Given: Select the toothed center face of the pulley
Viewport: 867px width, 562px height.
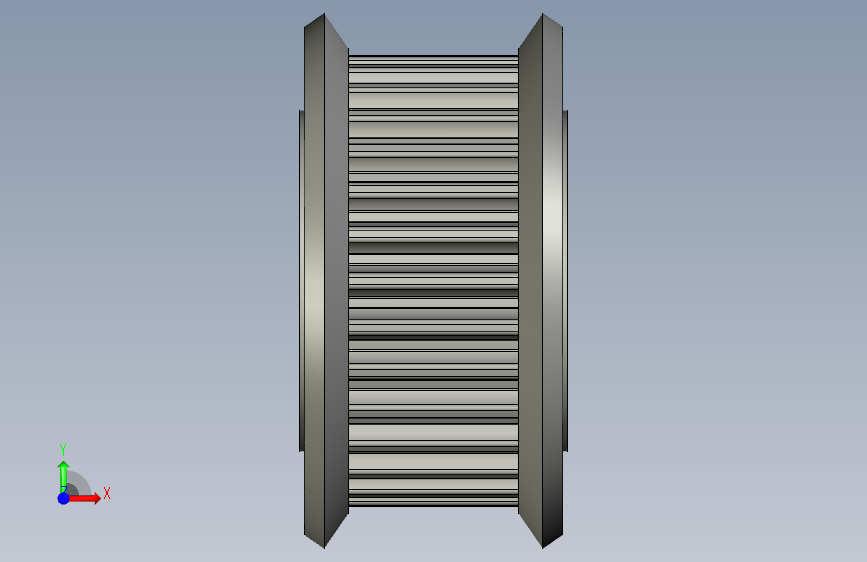Looking at the screenshot, I should coord(434,280).
